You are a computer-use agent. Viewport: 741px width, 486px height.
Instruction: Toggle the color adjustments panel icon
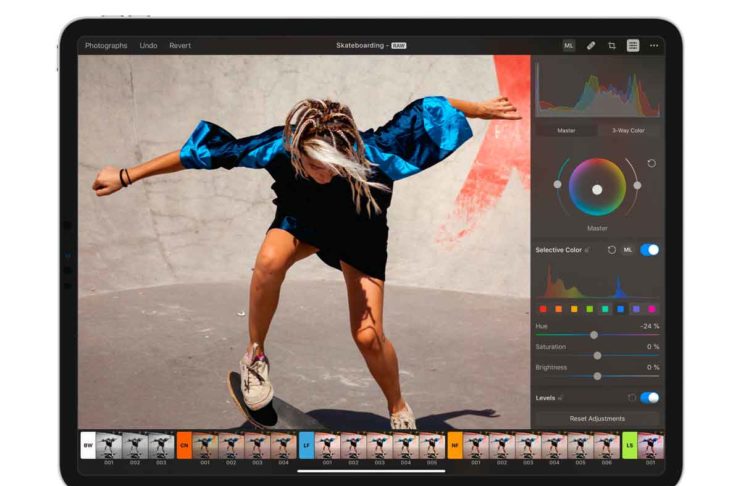(x=633, y=45)
